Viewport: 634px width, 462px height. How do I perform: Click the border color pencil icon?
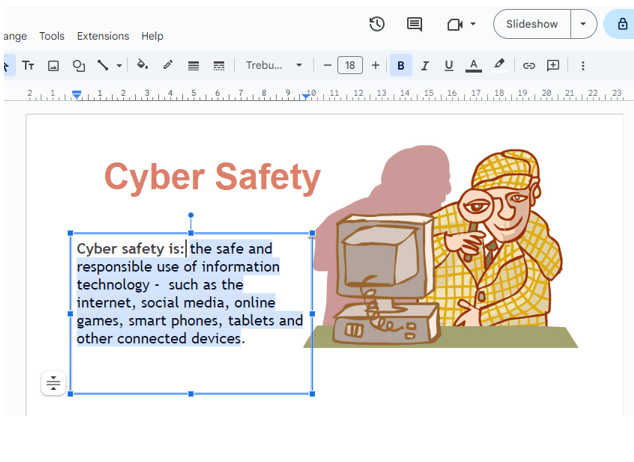168,66
